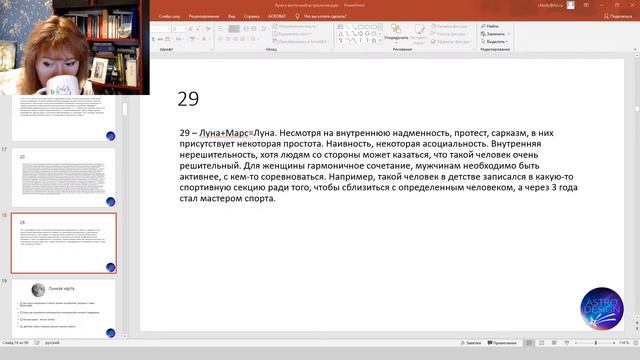Toggle strikethrough abc formatting
The width and height of the screenshot is (640, 360).
tap(160, 39)
